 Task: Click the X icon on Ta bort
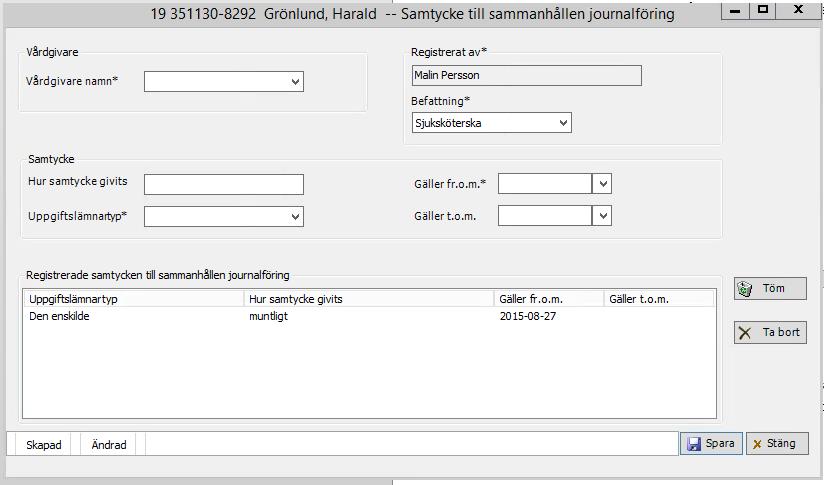click(x=745, y=333)
